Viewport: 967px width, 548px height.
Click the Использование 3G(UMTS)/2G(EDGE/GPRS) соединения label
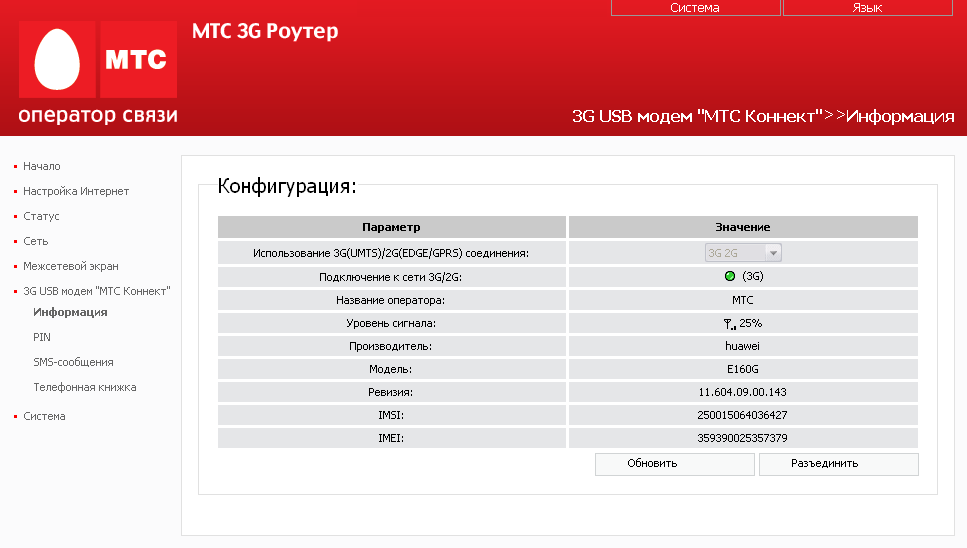click(391, 253)
